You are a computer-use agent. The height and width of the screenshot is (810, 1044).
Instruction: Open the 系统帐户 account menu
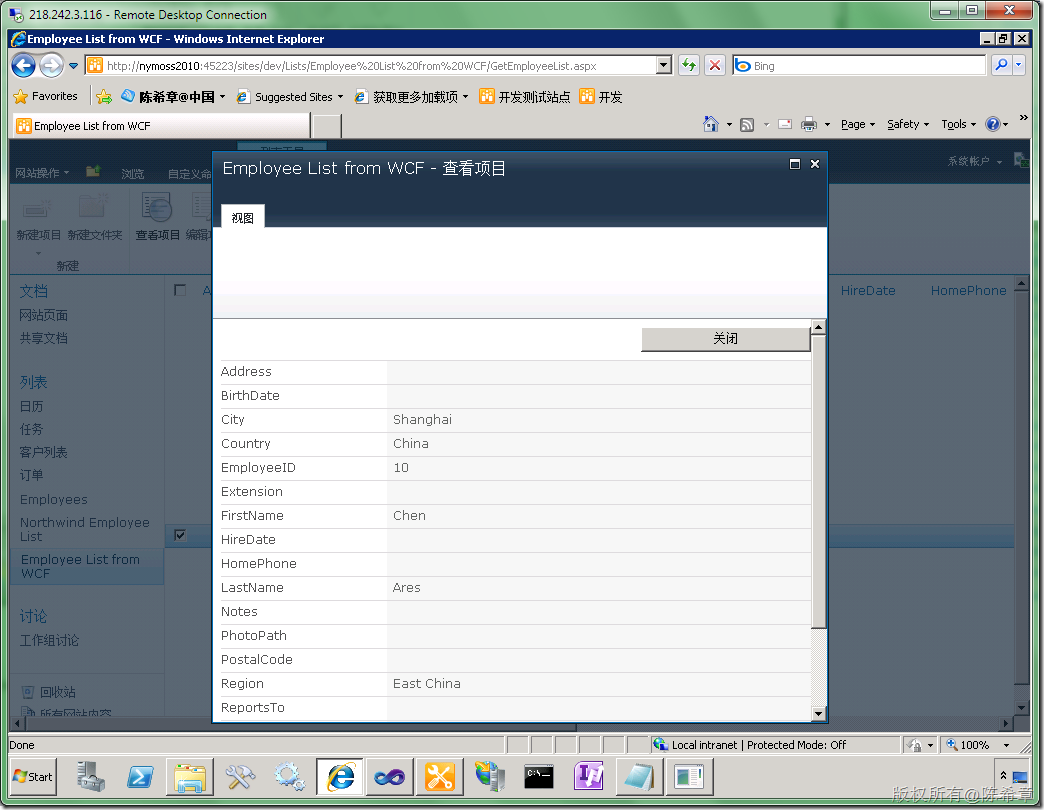pyautogui.click(x=974, y=161)
